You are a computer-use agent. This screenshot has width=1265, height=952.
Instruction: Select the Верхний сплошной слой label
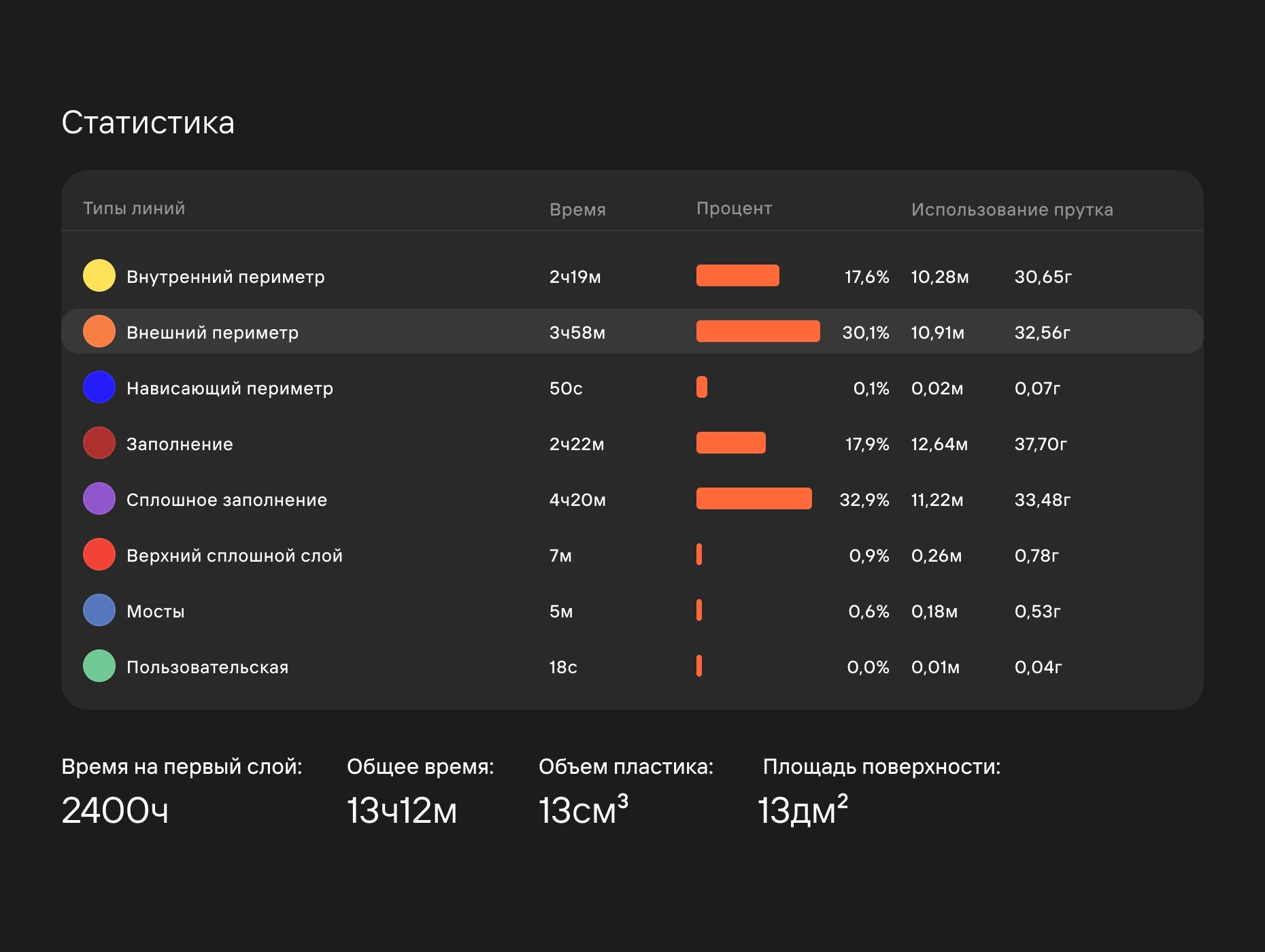pos(235,556)
